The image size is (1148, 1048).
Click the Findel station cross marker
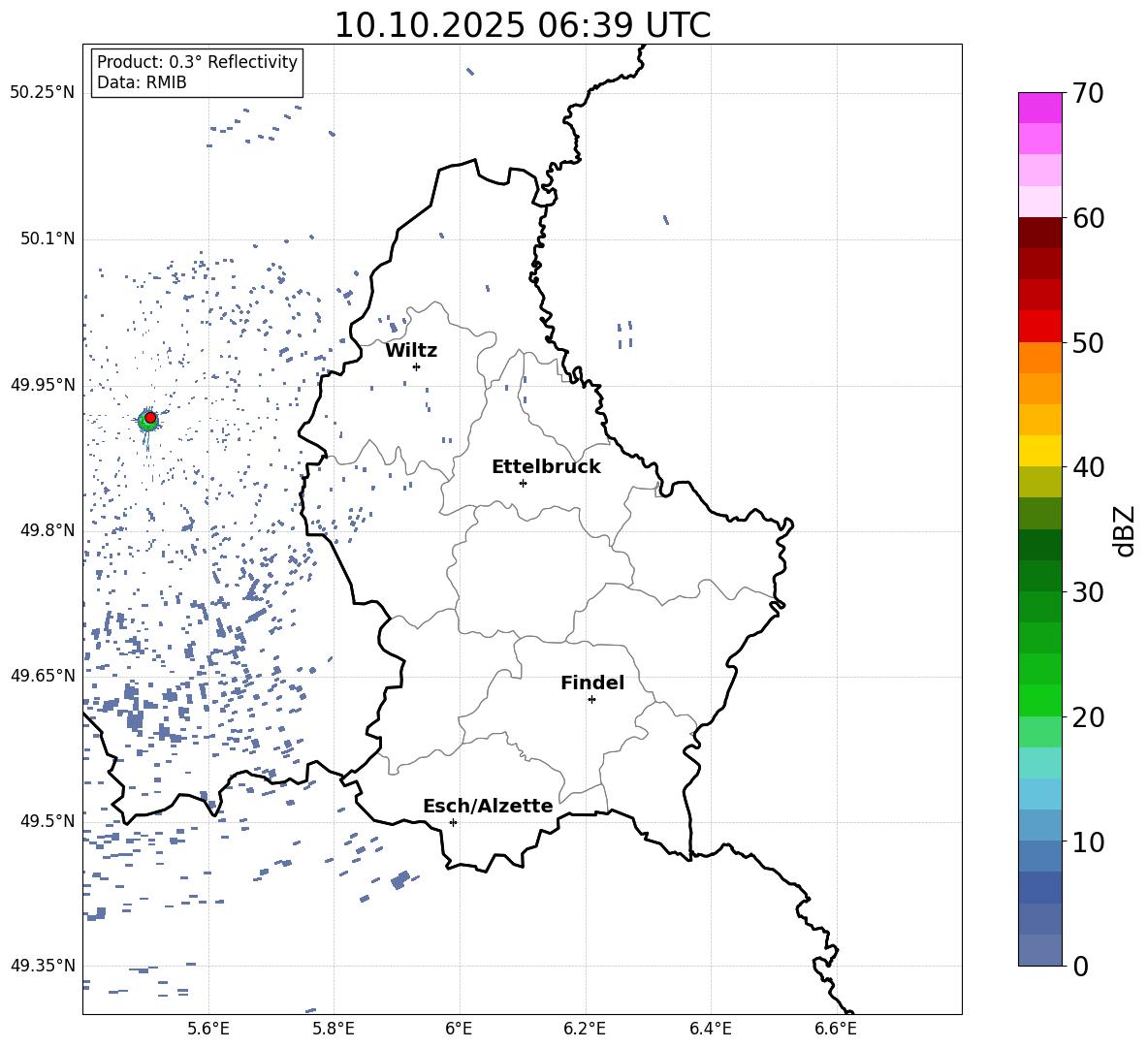click(x=591, y=699)
